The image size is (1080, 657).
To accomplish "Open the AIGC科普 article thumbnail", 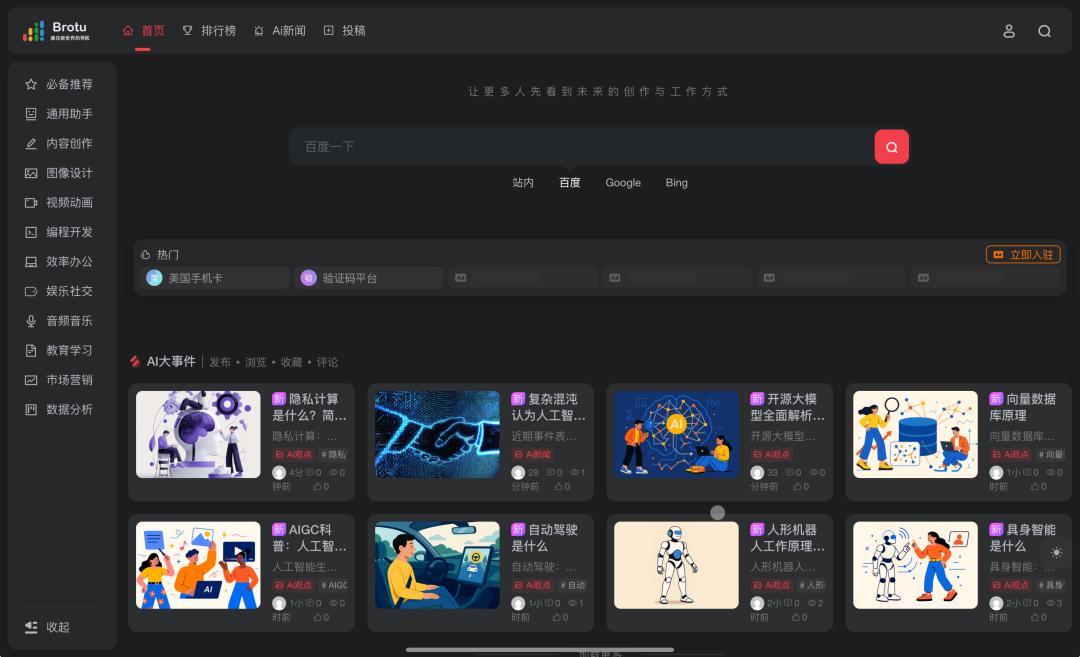I will 198,565.
